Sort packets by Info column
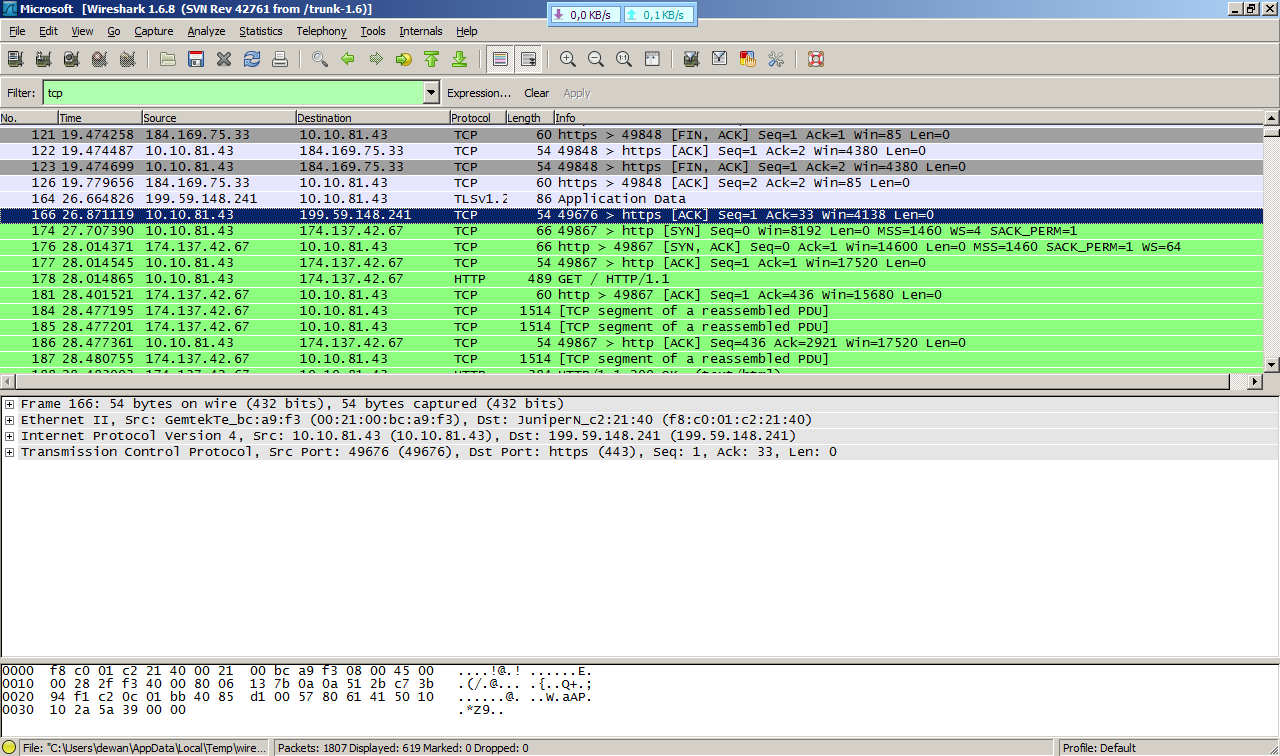1280x756 pixels. pos(908,118)
